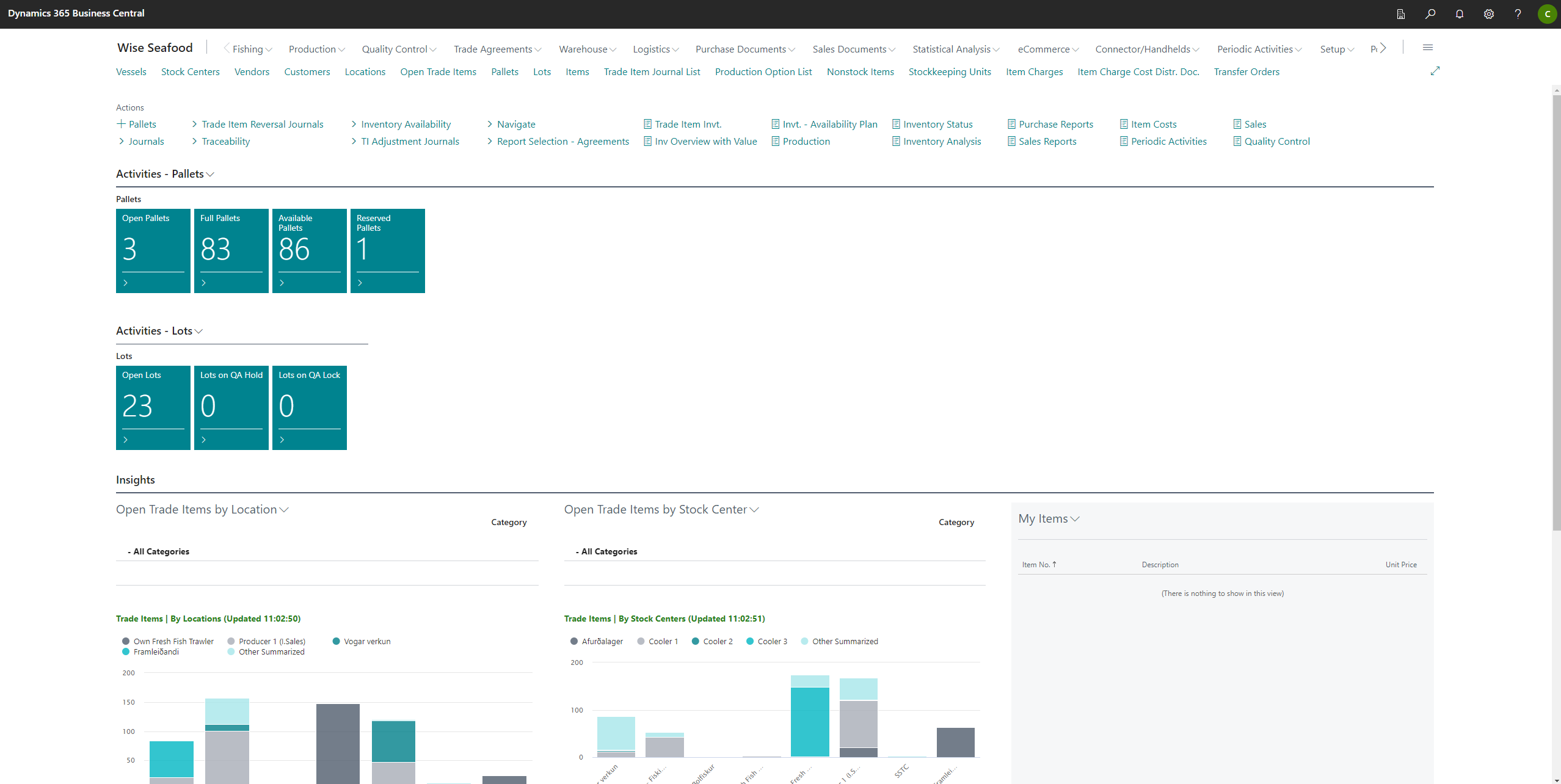Click Inv Overview with Value report icon
The height and width of the screenshot is (784, 1561).
647,141
